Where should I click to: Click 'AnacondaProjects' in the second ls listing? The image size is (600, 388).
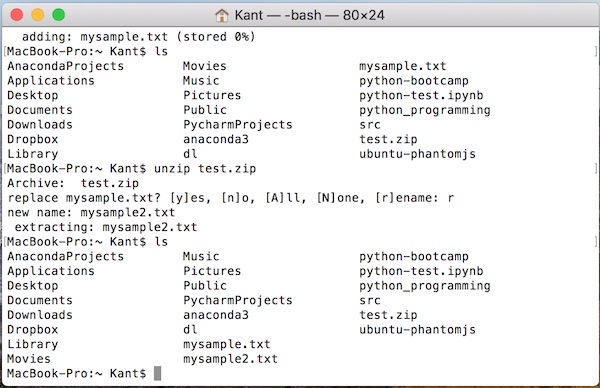65,256
